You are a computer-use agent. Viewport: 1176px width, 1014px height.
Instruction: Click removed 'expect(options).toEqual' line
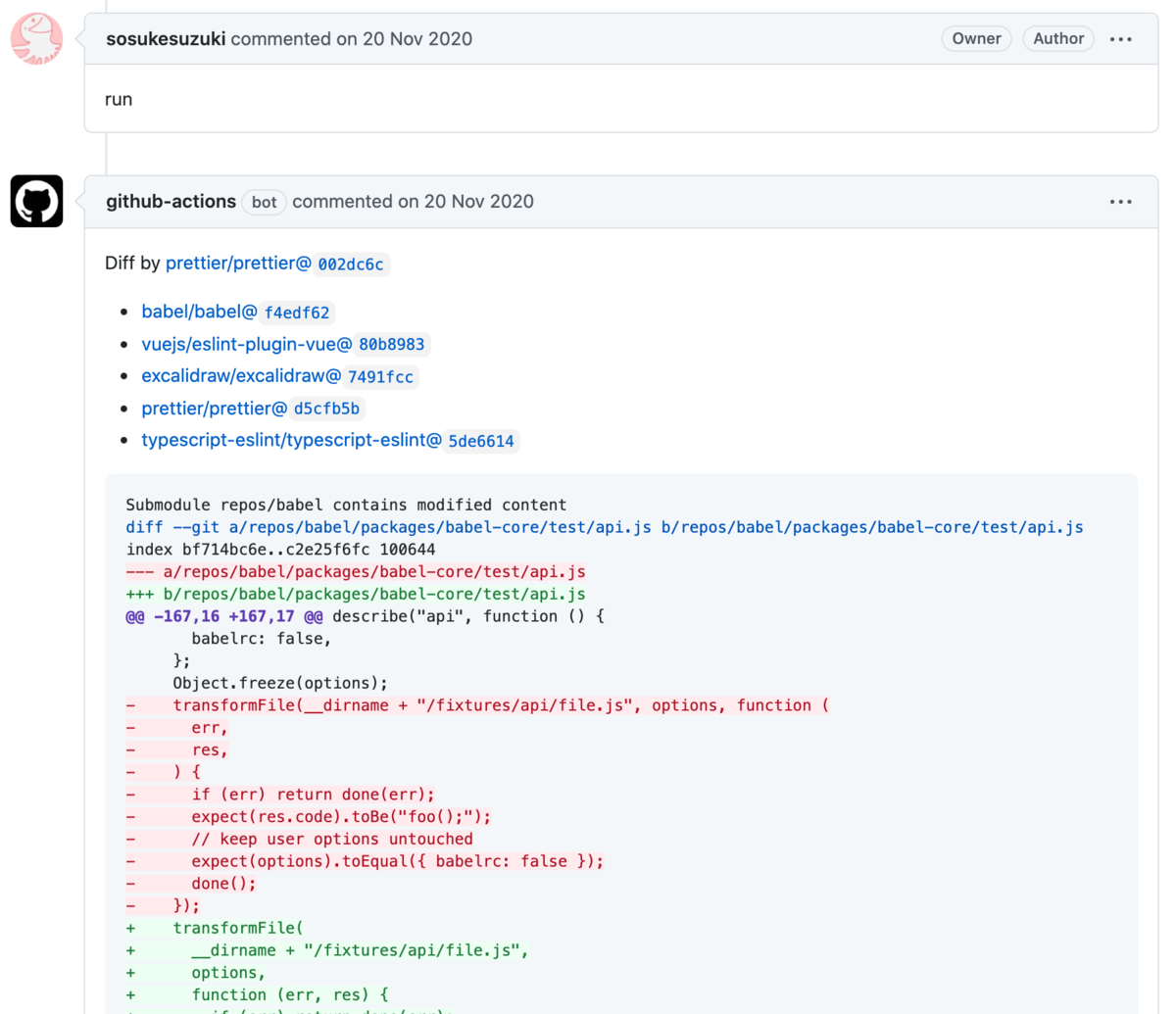click(365, 861)
